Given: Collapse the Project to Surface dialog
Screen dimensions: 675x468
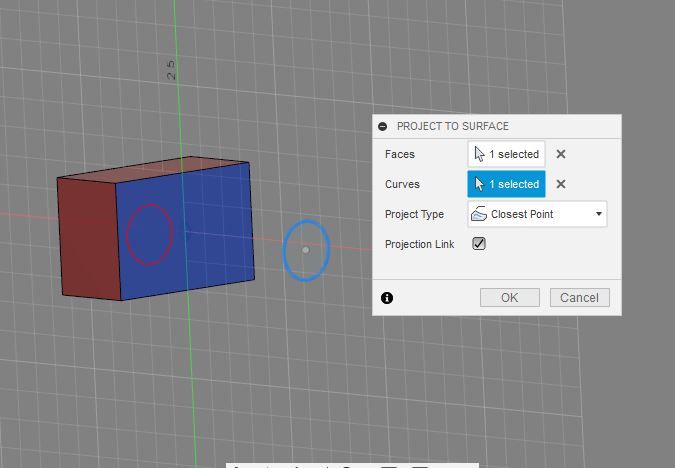Looking at the screenshot, I should coord(382,126).
